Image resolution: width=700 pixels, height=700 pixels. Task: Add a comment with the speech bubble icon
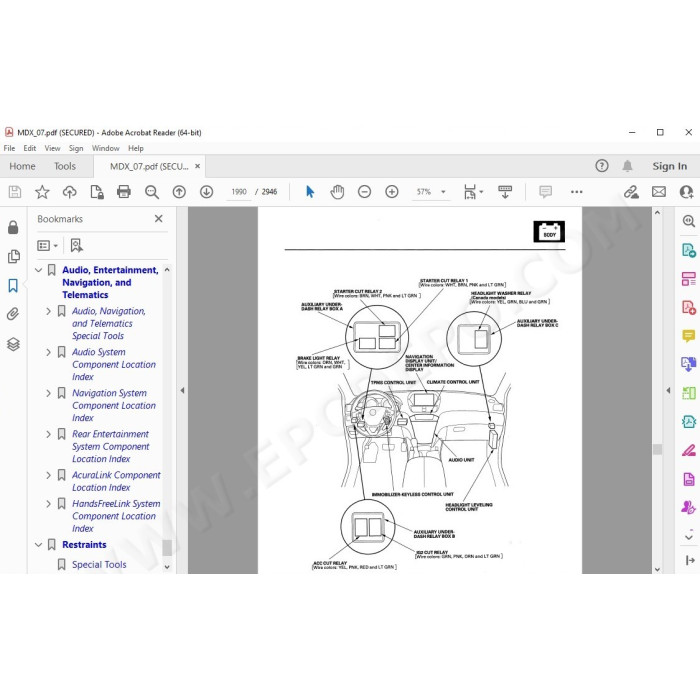point(545,192)
